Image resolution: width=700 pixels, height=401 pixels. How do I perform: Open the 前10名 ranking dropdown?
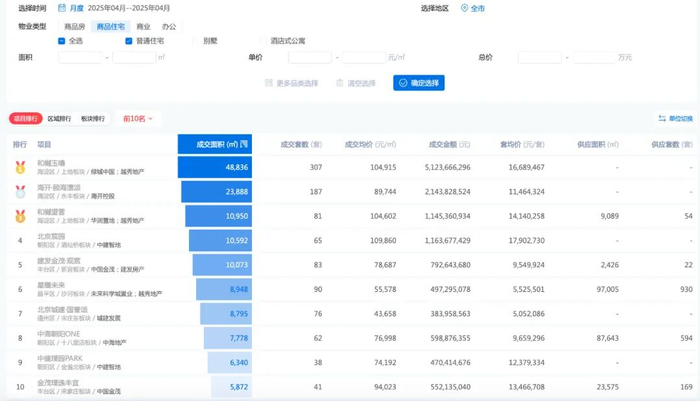coord(138,119)
